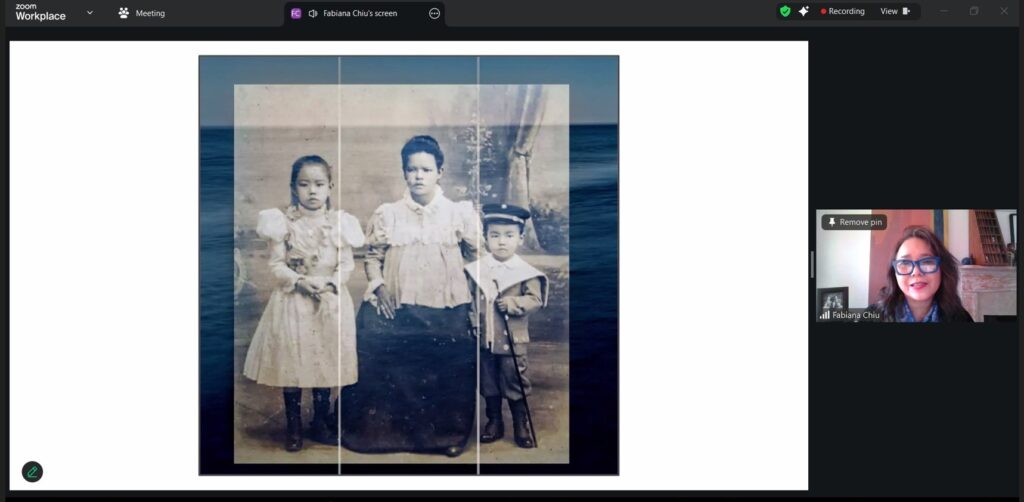Select Fabiana Chiu's video thumbnail
Screen dimensions: 1024x502
point(915,266)
